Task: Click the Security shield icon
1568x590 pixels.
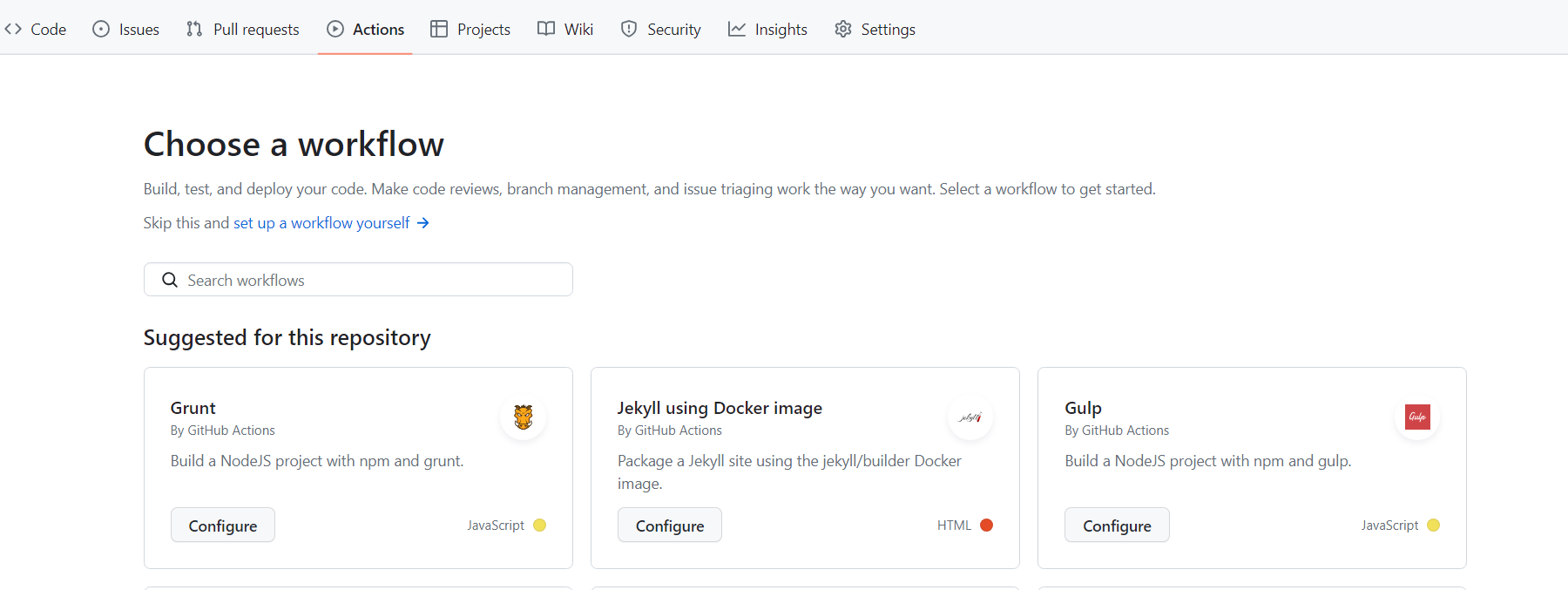Action: [x=629, y=29]
